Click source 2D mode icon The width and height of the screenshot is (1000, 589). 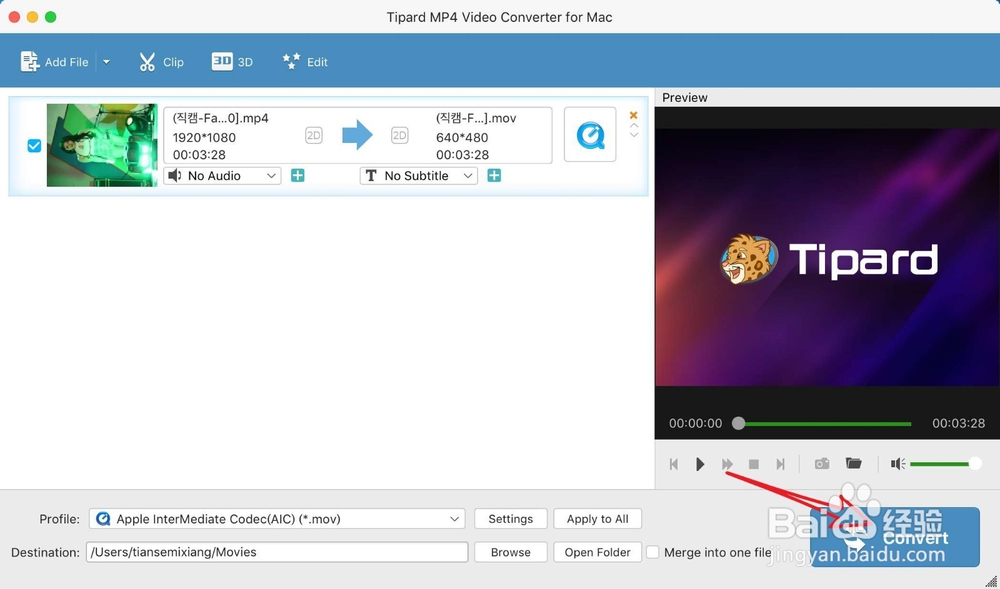tap(313, 135)
